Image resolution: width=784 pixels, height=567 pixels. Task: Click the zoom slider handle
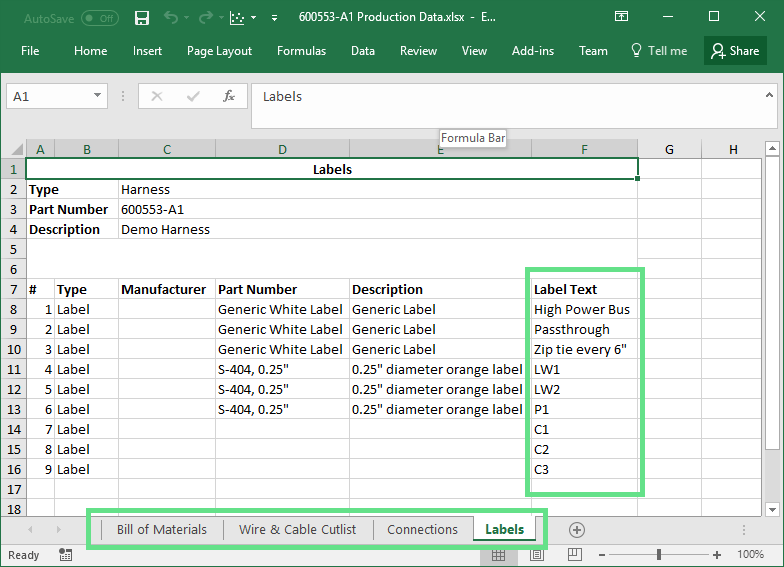click(659, 554)
